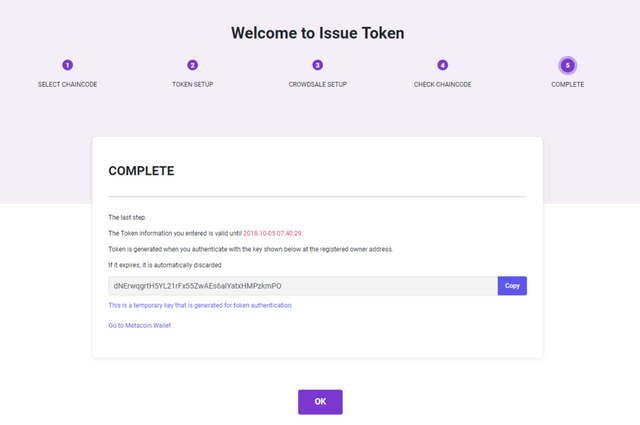Select the step 3 circle icon
640x425 pixels.
[318, 65]
